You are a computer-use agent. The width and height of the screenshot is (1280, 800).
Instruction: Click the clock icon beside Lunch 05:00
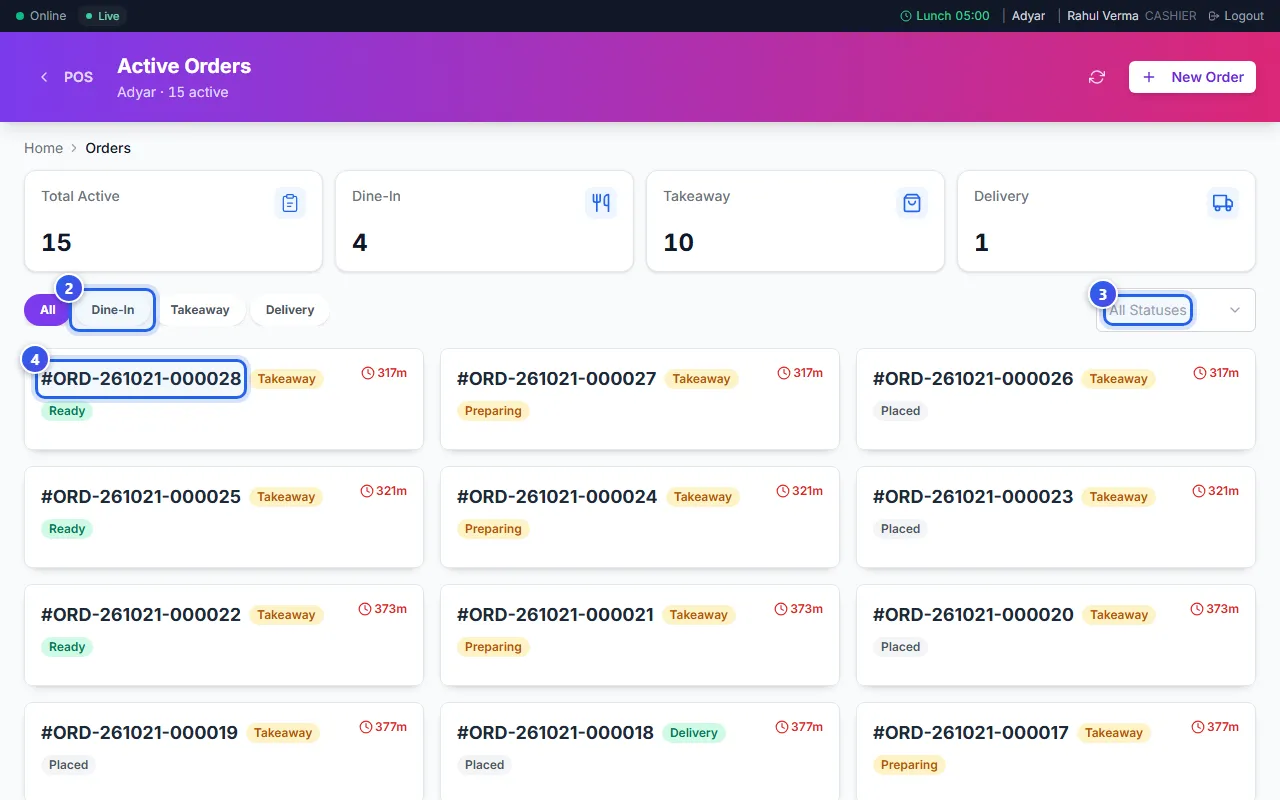(906, 16)
